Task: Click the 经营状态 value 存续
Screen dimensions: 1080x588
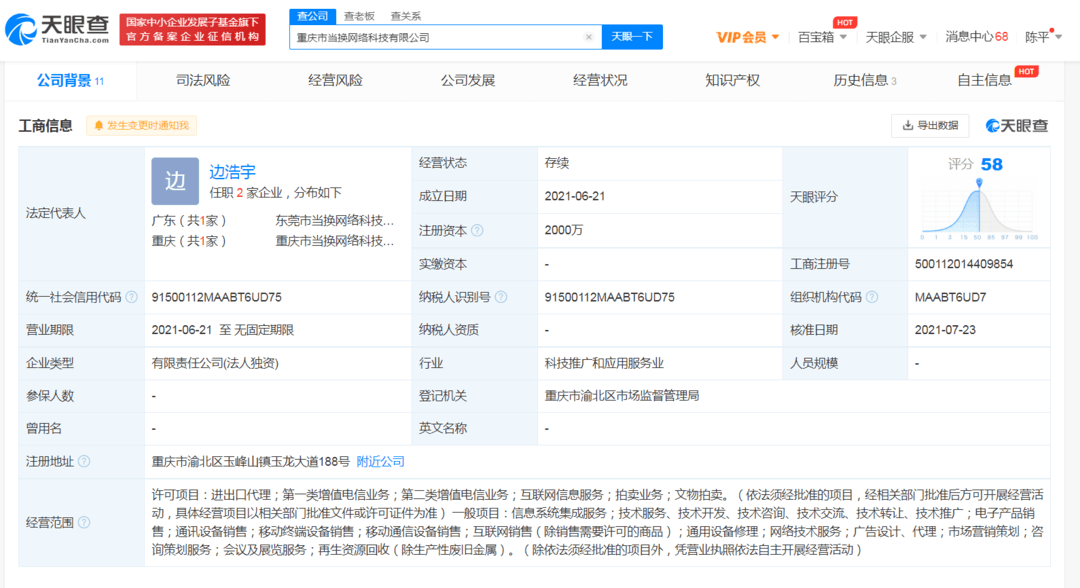Action: (557, 163)
